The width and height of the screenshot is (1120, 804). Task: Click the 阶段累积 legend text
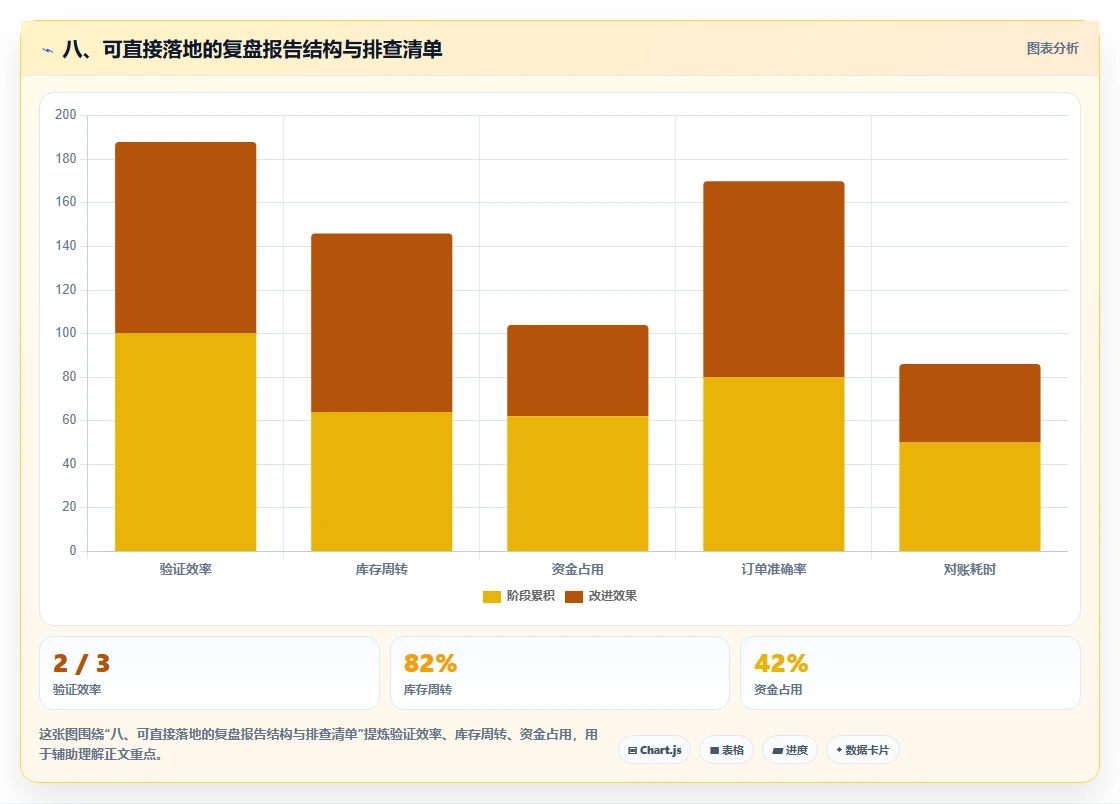click(531, 596)
